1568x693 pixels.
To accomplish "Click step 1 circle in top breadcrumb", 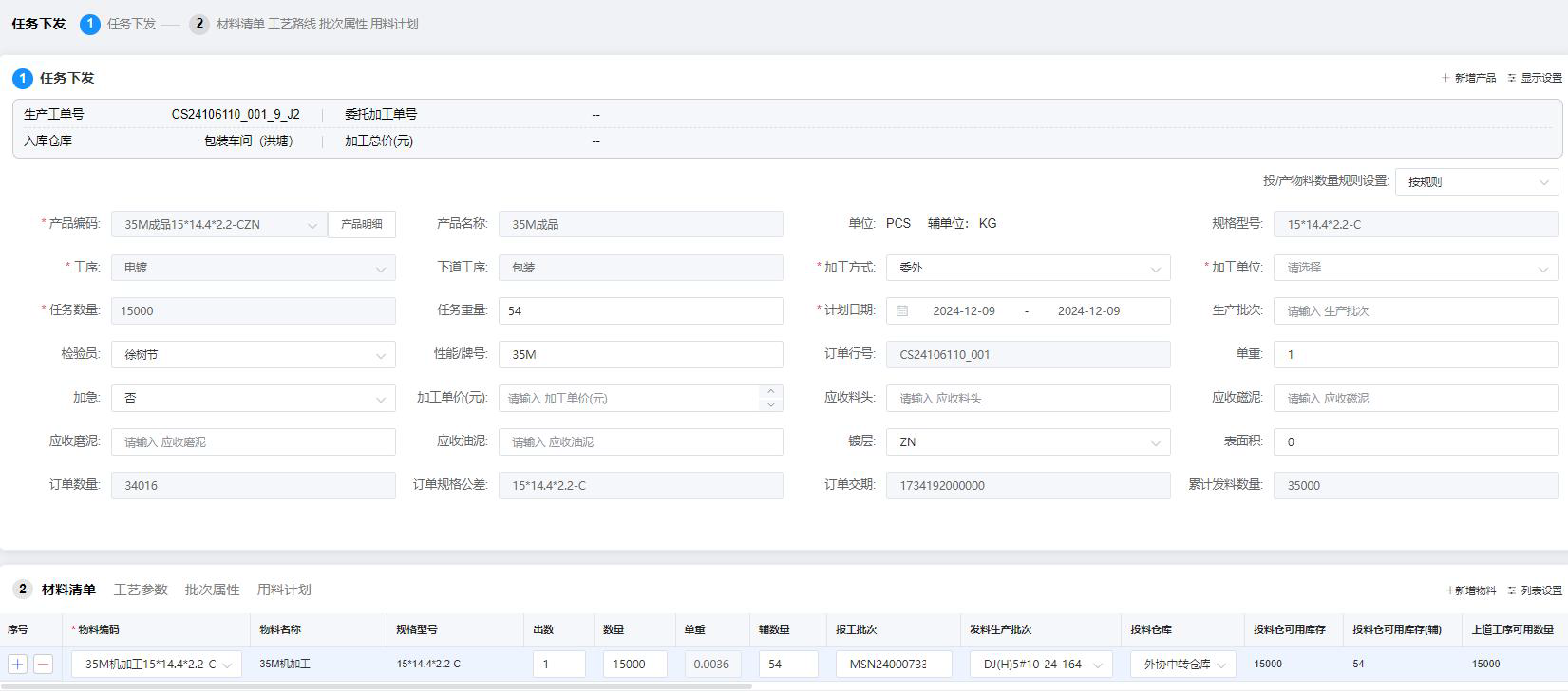I will [x=90, y=24].
